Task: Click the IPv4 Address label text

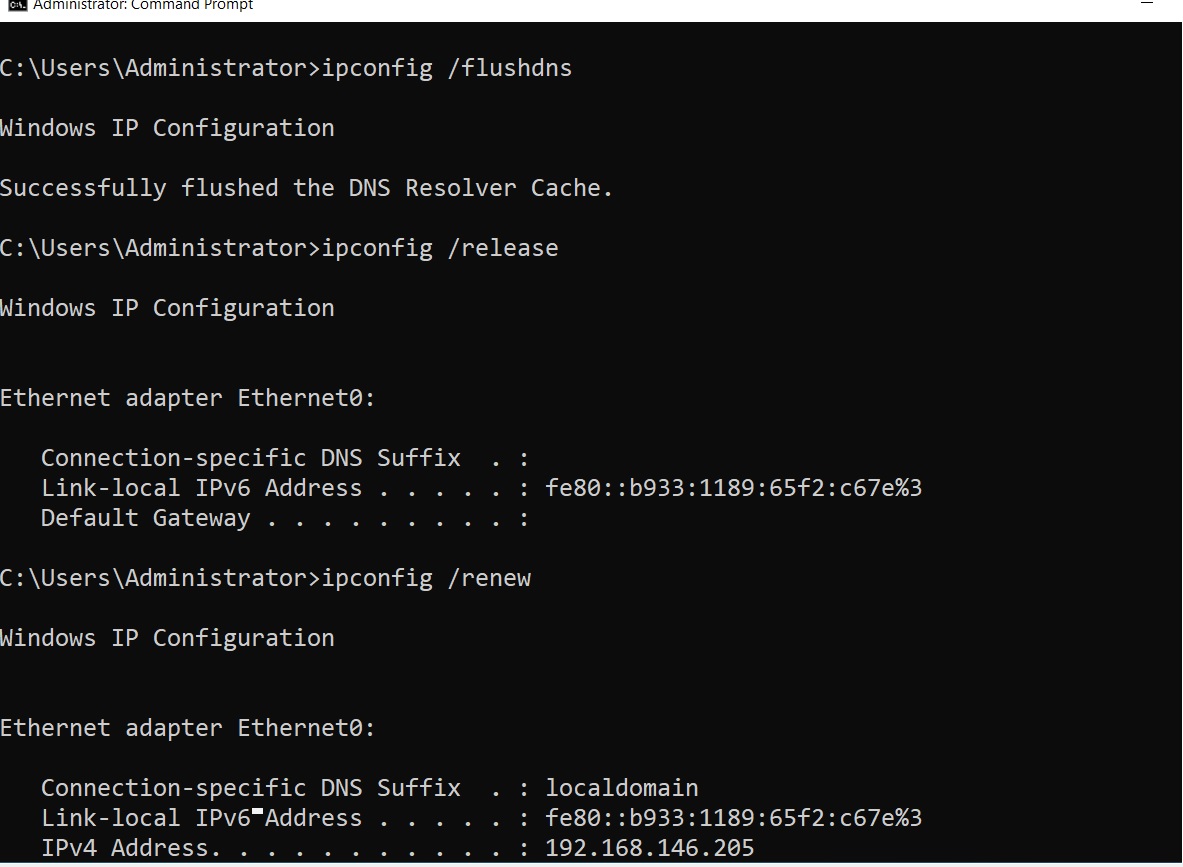Action: click(125, 848)
